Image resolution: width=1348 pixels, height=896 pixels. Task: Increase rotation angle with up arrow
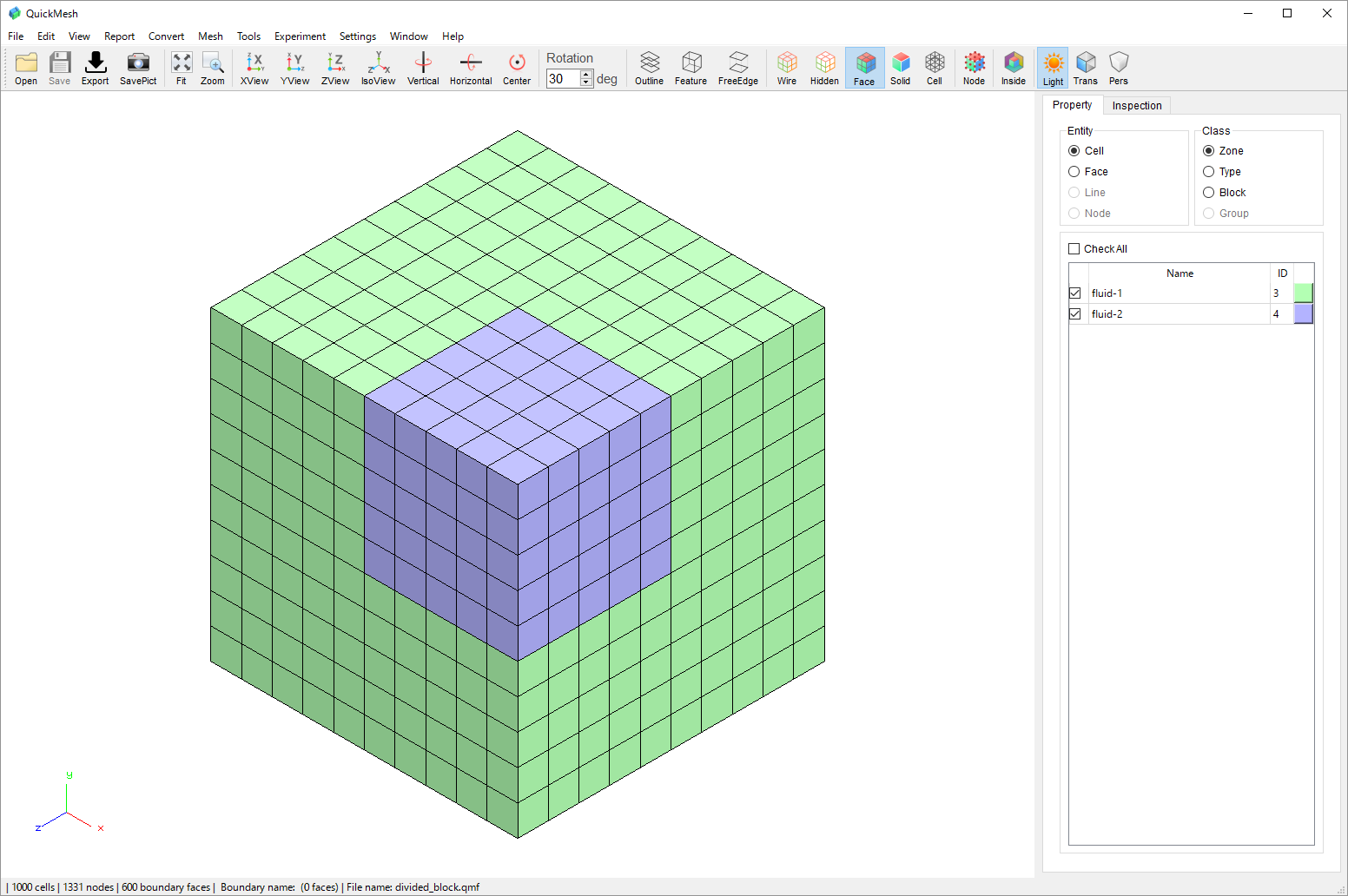pyautogui.click(x=586, y=75)
